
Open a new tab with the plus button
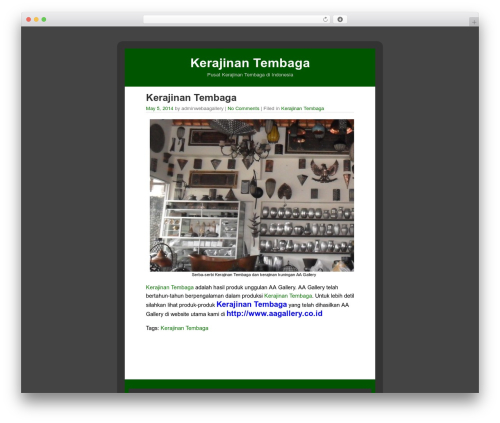[474, 22]
